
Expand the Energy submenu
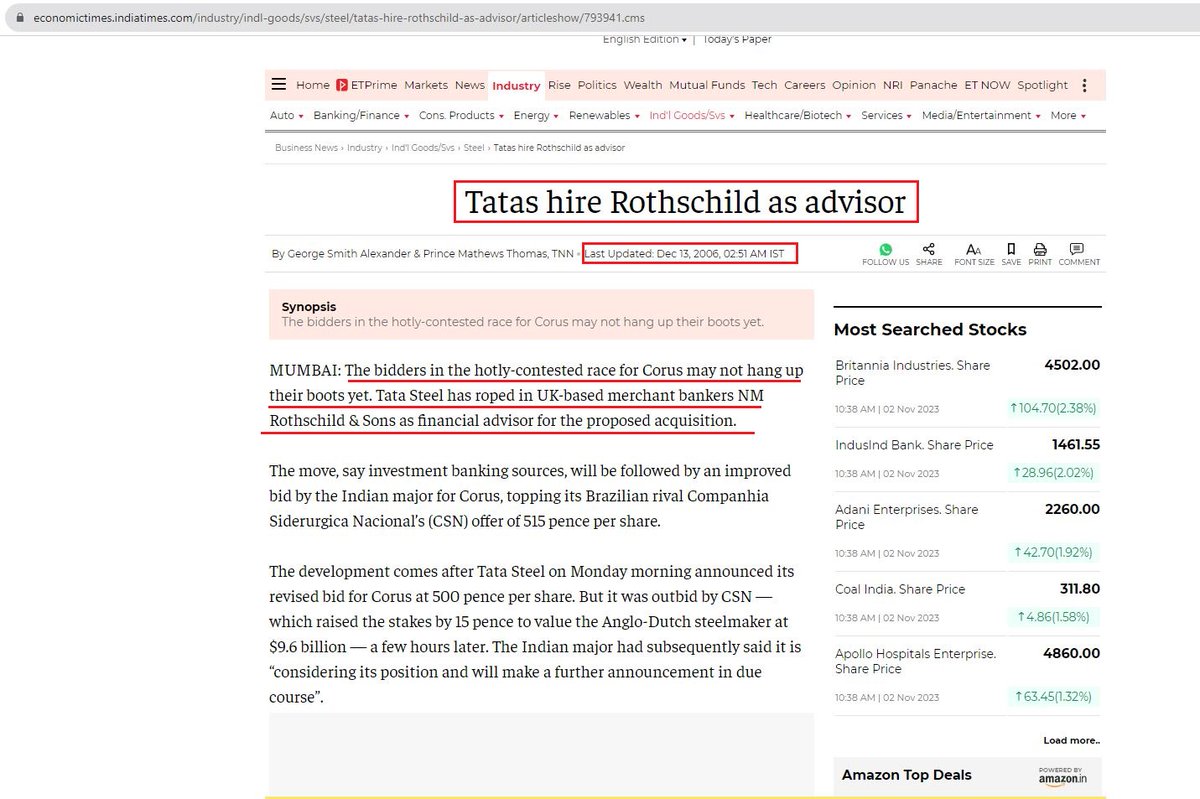[x=536, y=116]
